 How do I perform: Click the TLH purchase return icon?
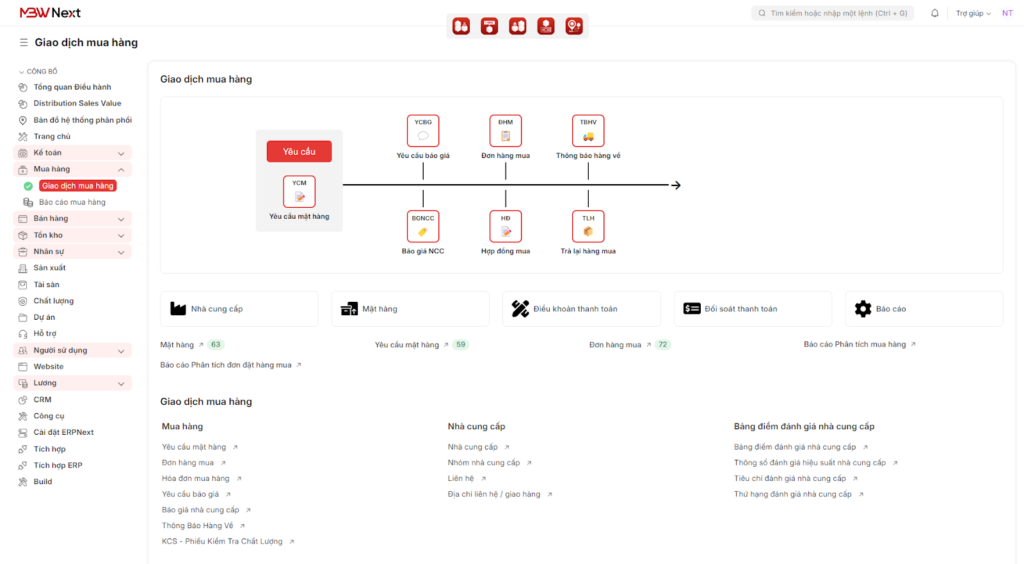tap(588, 226)
